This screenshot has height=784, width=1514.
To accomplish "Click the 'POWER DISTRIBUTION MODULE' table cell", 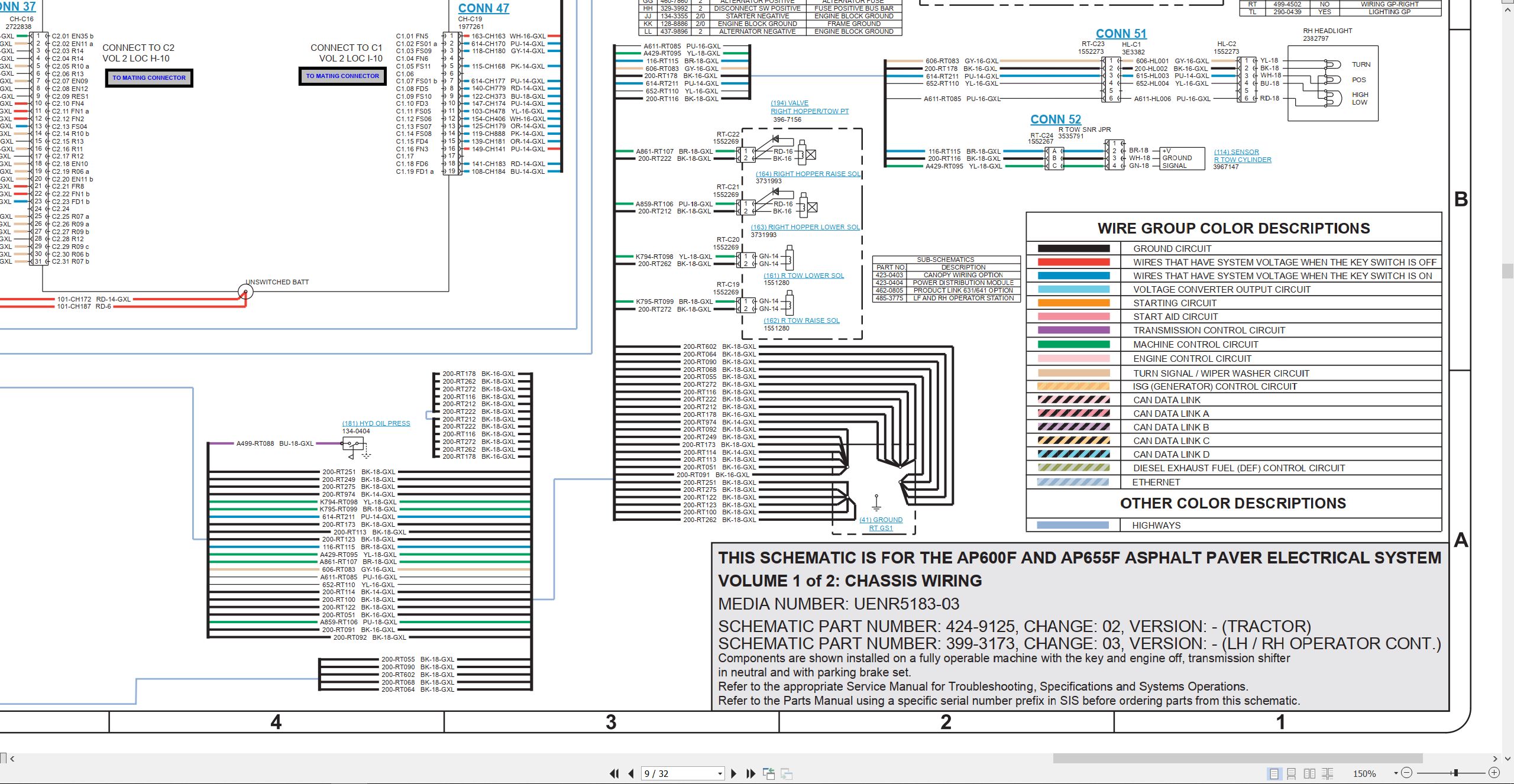I will point(963,283).
